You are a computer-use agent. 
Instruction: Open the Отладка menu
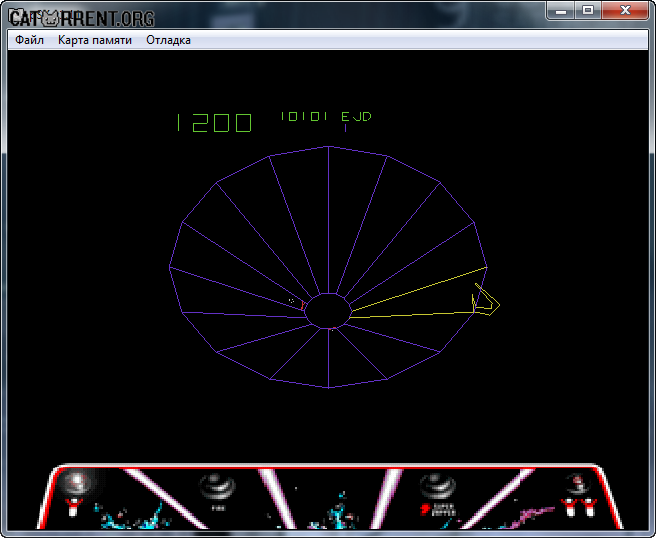[x=168, y=40]
